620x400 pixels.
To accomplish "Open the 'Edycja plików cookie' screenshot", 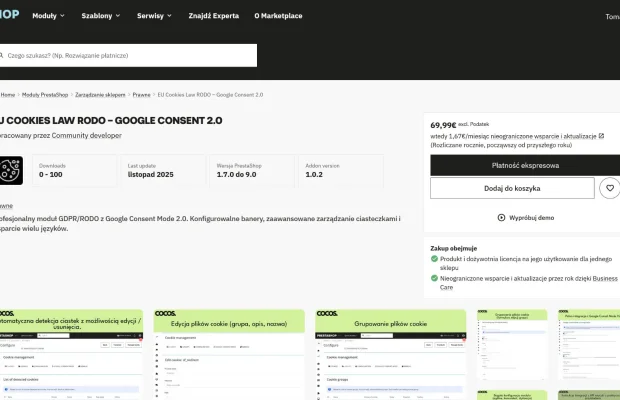I will [x=229, y=355].
